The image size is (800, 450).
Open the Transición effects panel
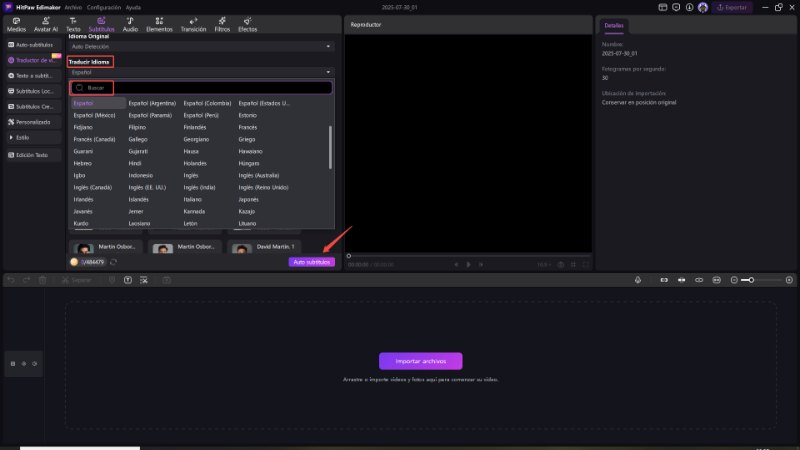point(193,25)
